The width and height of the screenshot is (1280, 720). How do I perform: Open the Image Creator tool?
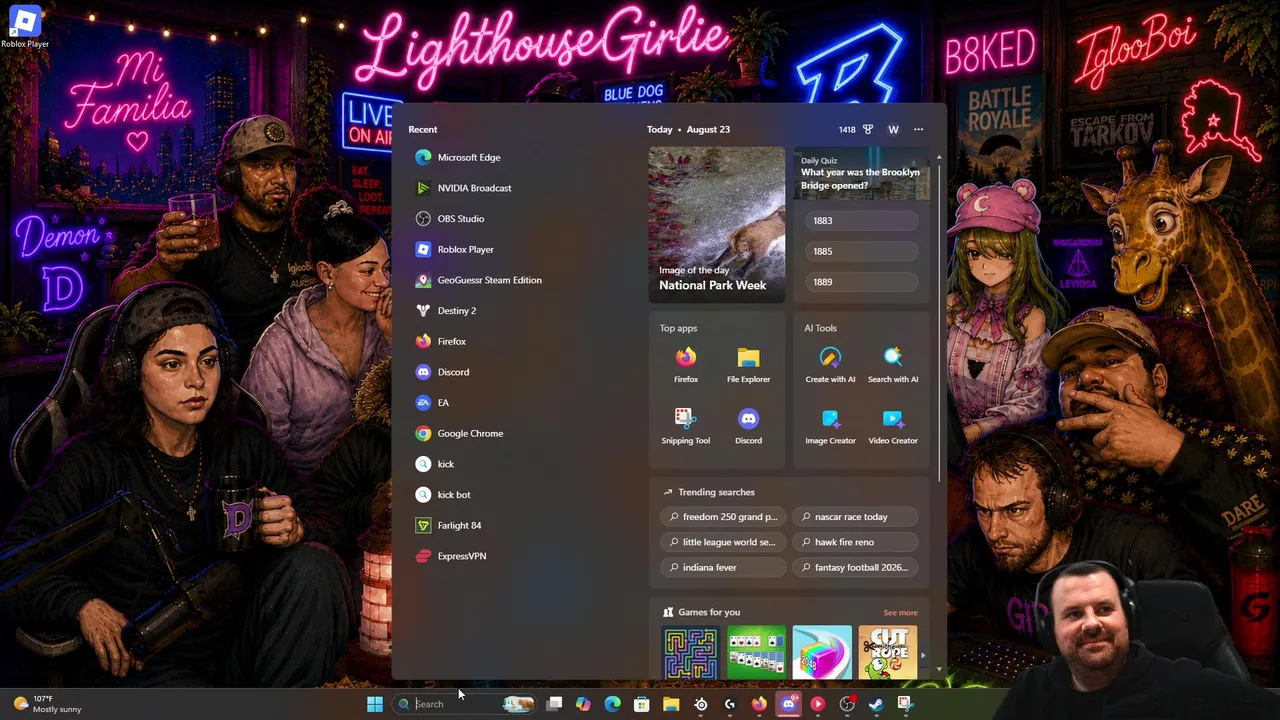tap(830, 426)
